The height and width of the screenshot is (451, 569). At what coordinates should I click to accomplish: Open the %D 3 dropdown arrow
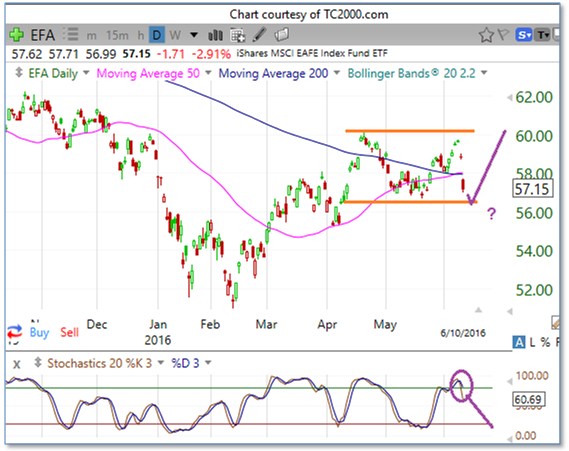208,362
